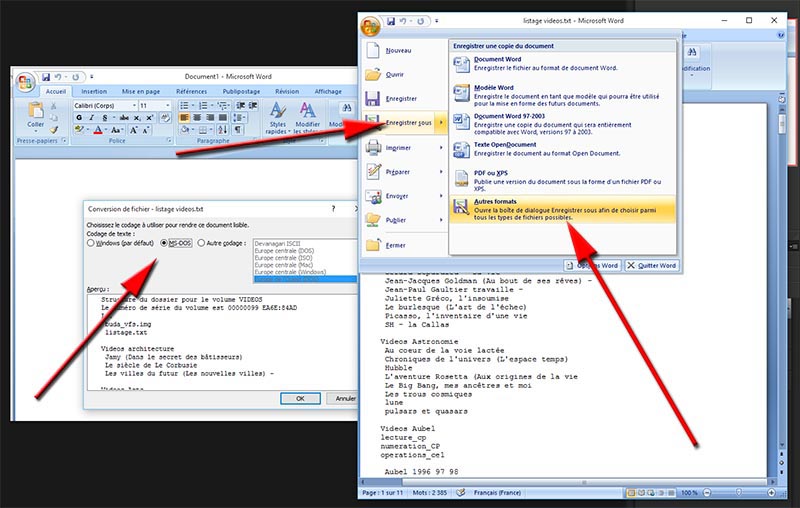Select Texte OpenDocument save format

point(563,149)
